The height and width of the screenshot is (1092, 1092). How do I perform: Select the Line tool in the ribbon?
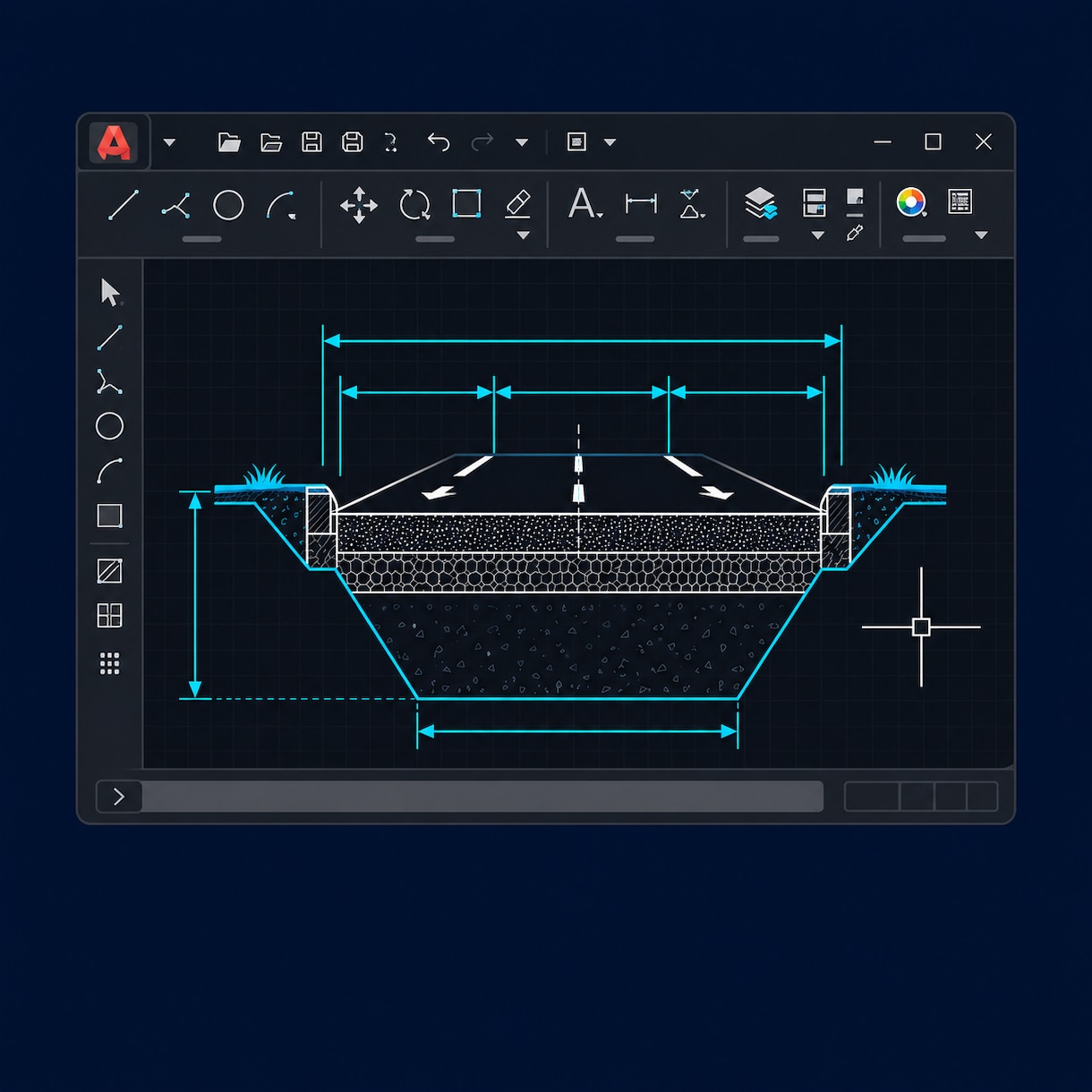point(123,204)
